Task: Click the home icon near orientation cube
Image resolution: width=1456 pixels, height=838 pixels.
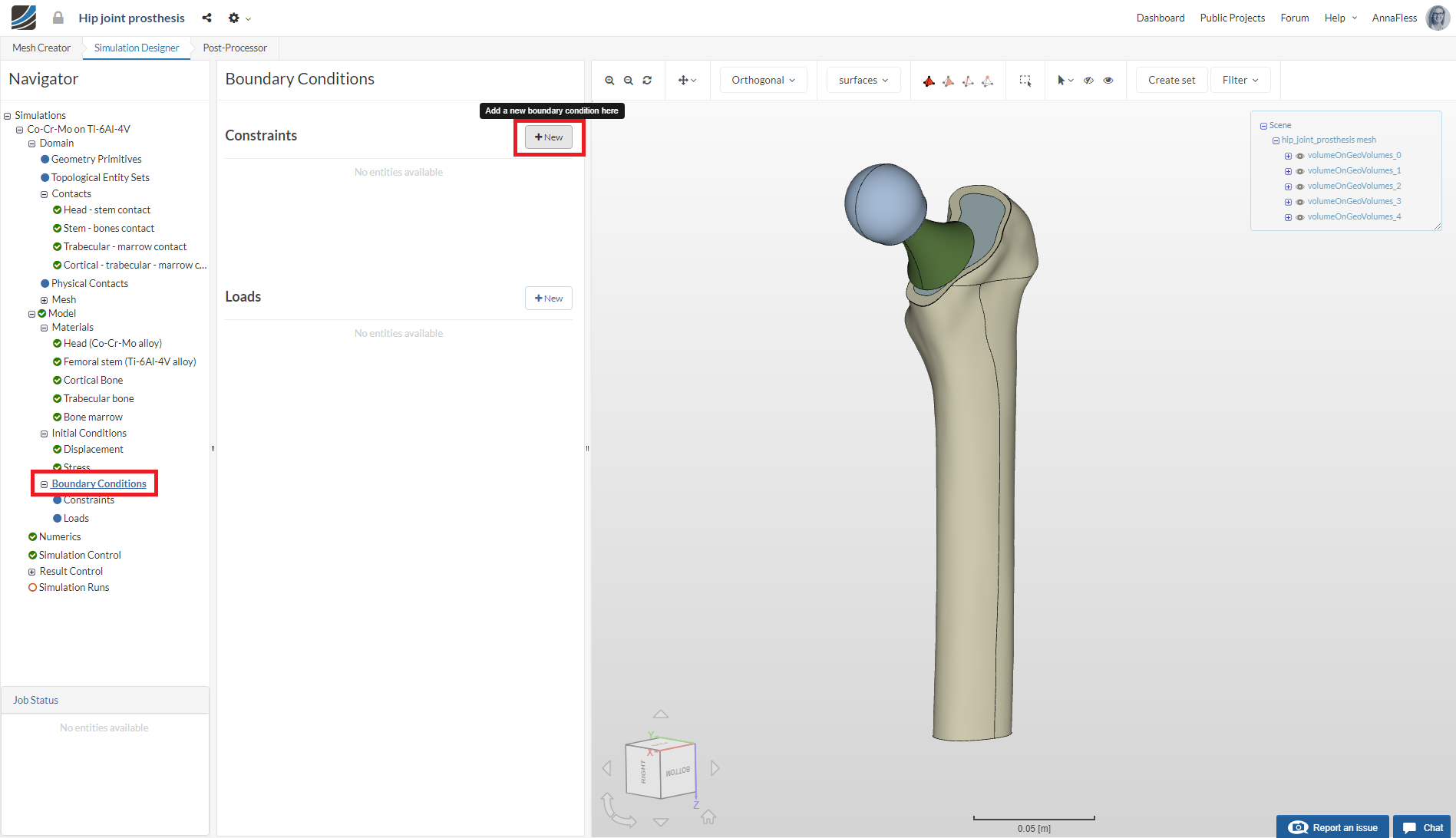Action: point(708,817)
